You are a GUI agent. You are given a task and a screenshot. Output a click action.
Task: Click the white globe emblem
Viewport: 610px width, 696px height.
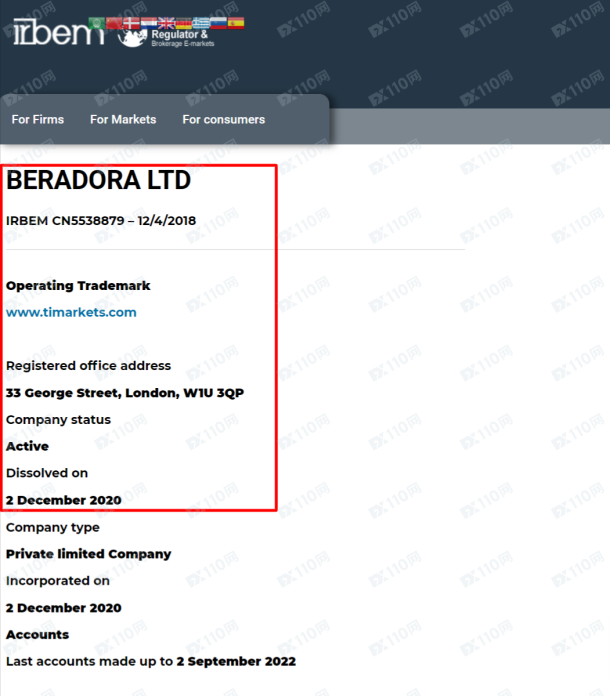(x=133, y=38)
